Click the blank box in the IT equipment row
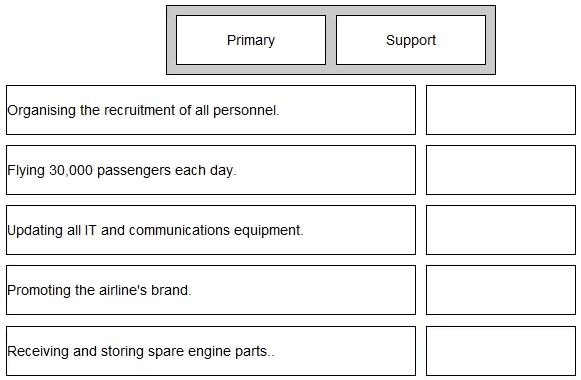The image size is (581, 380). (x=501, y=230)
